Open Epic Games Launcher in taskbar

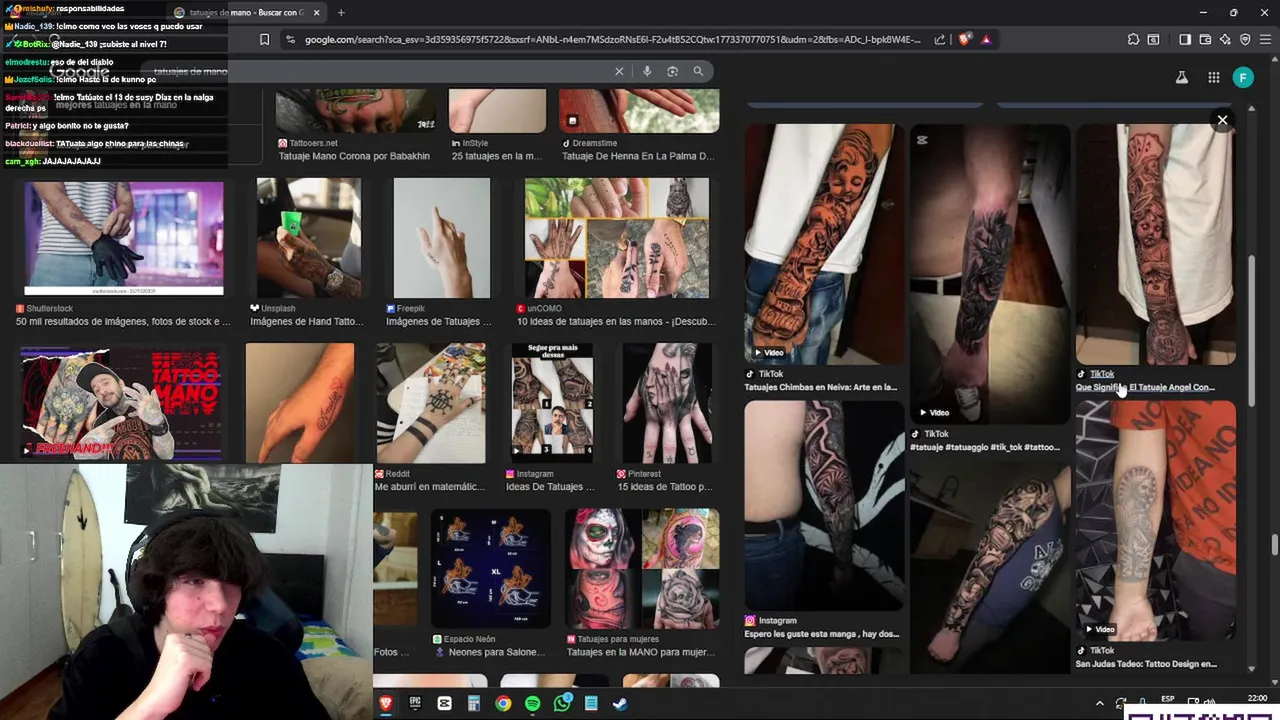click(415, 704)
